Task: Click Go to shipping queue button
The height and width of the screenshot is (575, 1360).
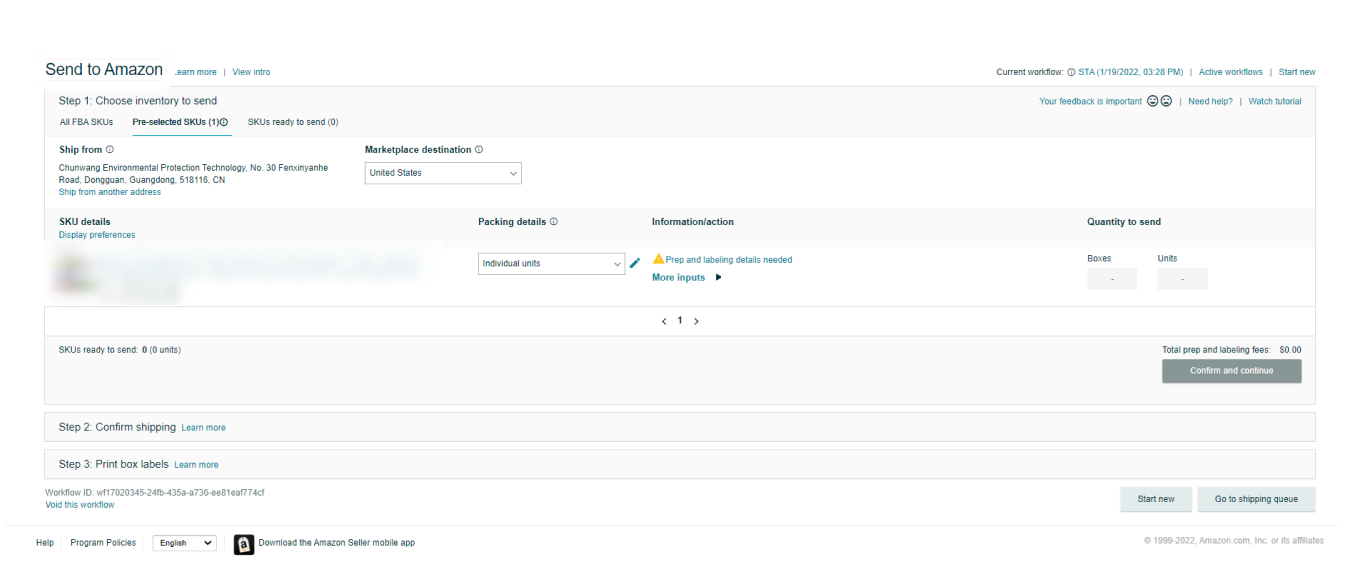Action: pos(1256,499)
